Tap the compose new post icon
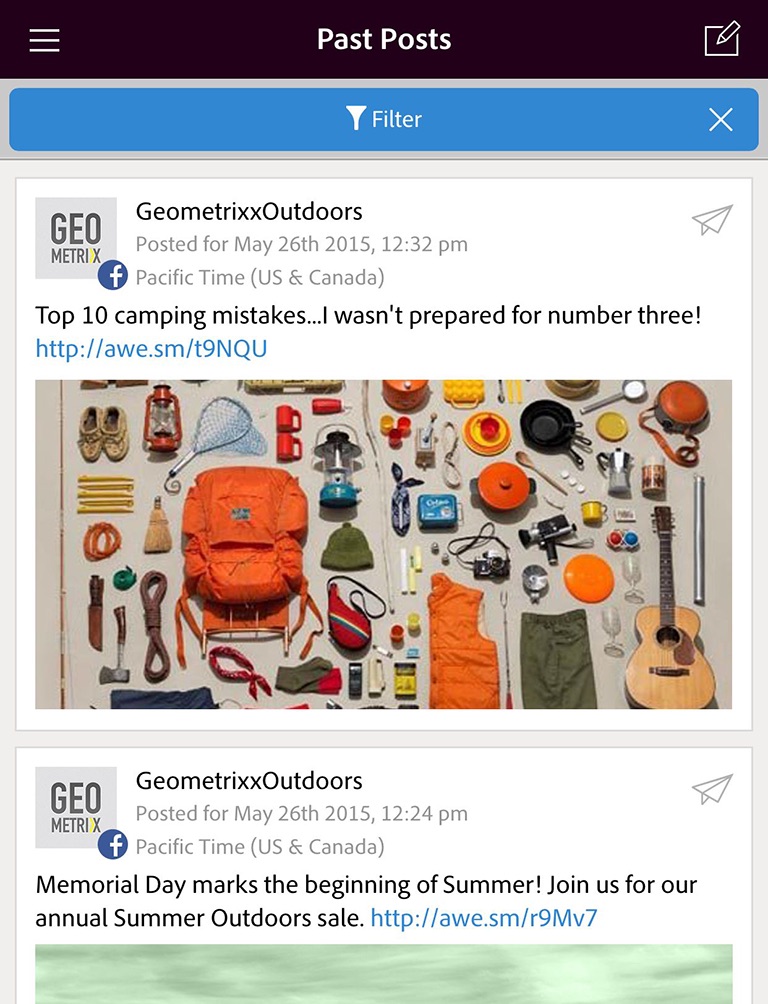Screen dimensions: 768x1004 pyautogui.click(x=722, y=38)
